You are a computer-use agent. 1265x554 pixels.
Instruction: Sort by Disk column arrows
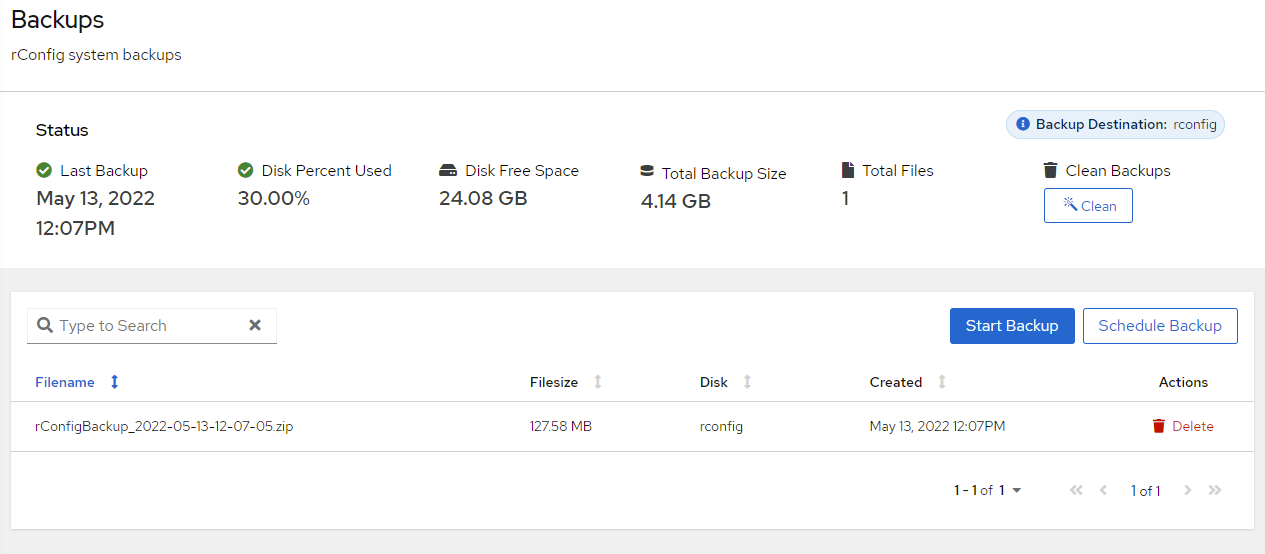coord(747,382)
